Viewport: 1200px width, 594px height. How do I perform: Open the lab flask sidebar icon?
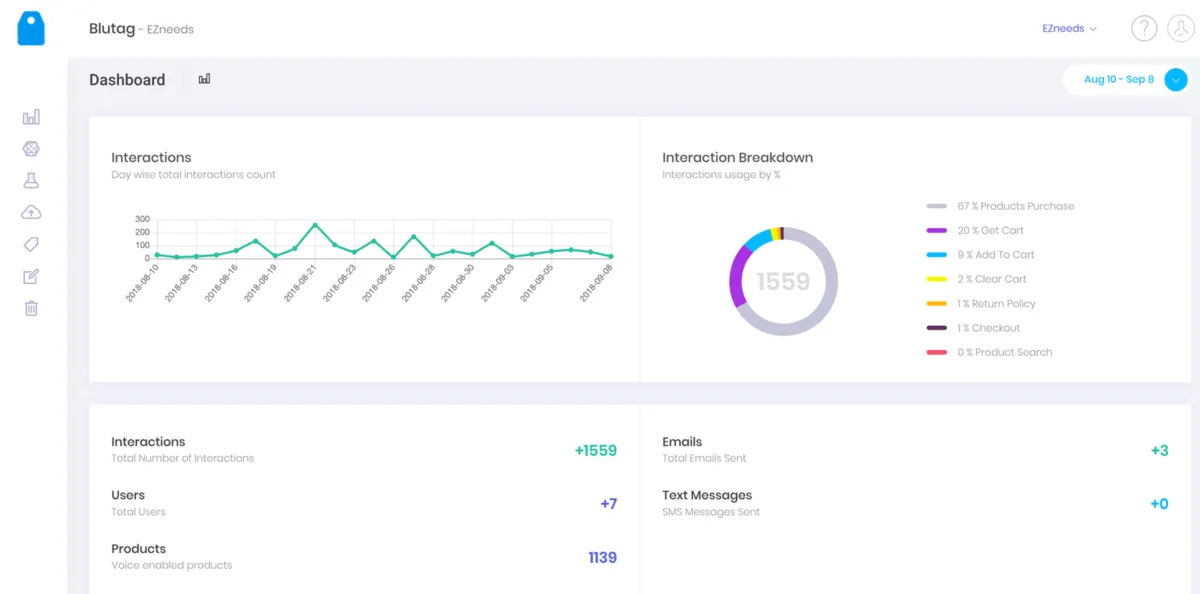31,181
